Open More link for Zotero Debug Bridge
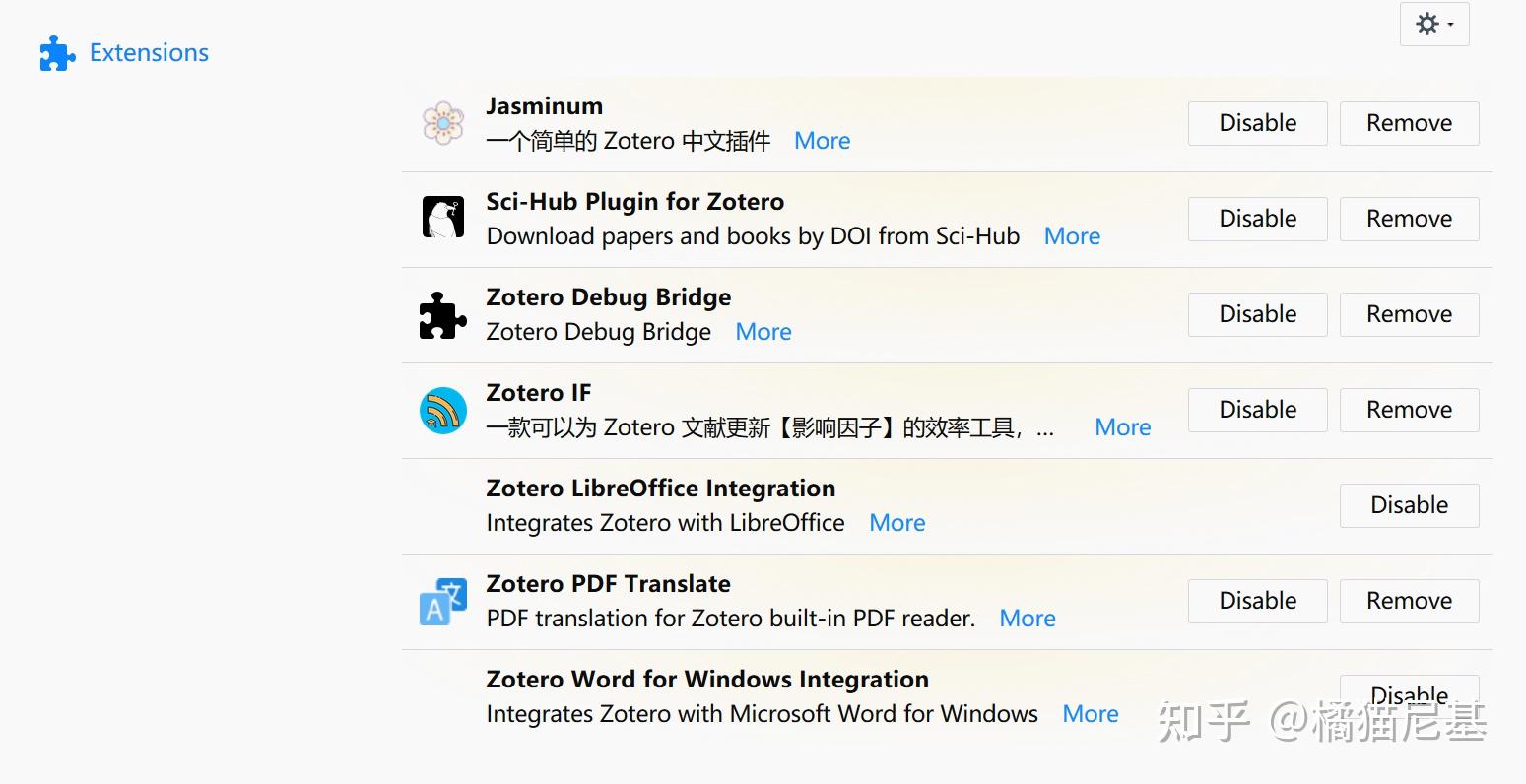This screenshot has height=784, width=1526. [x=763, y=331]
